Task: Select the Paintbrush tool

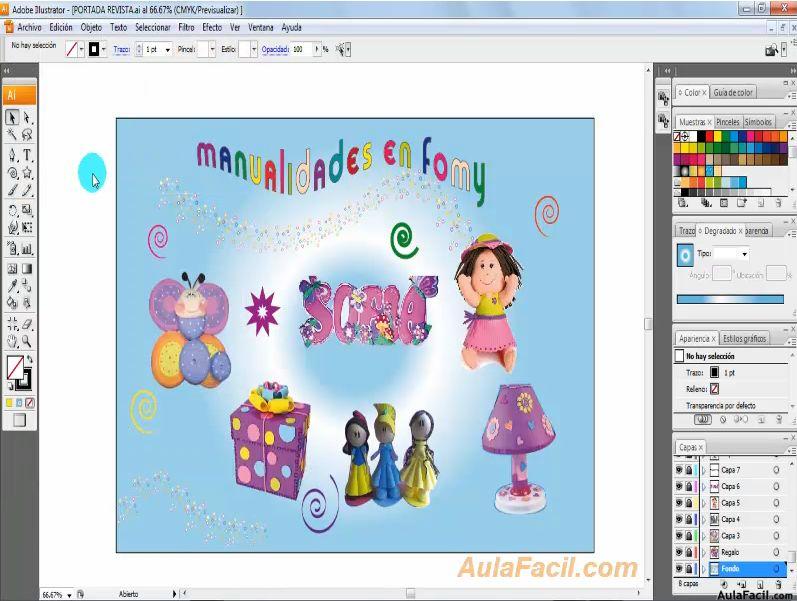Action: [12, 191]
